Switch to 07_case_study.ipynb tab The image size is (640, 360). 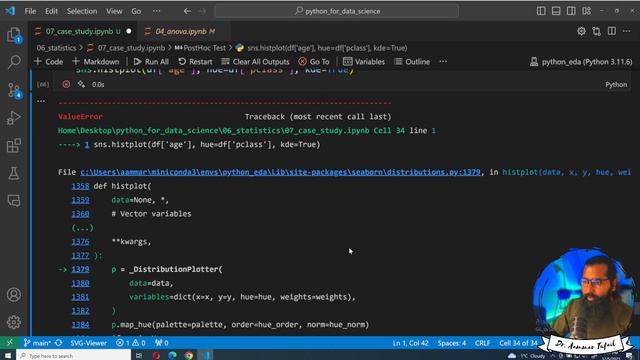[x=83, y=31]
